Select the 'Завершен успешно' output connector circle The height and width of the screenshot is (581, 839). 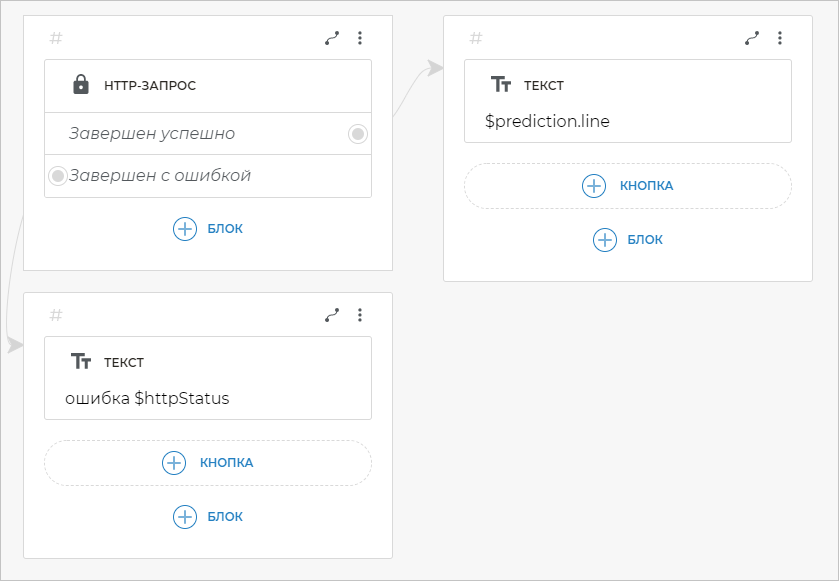[358, 134]
